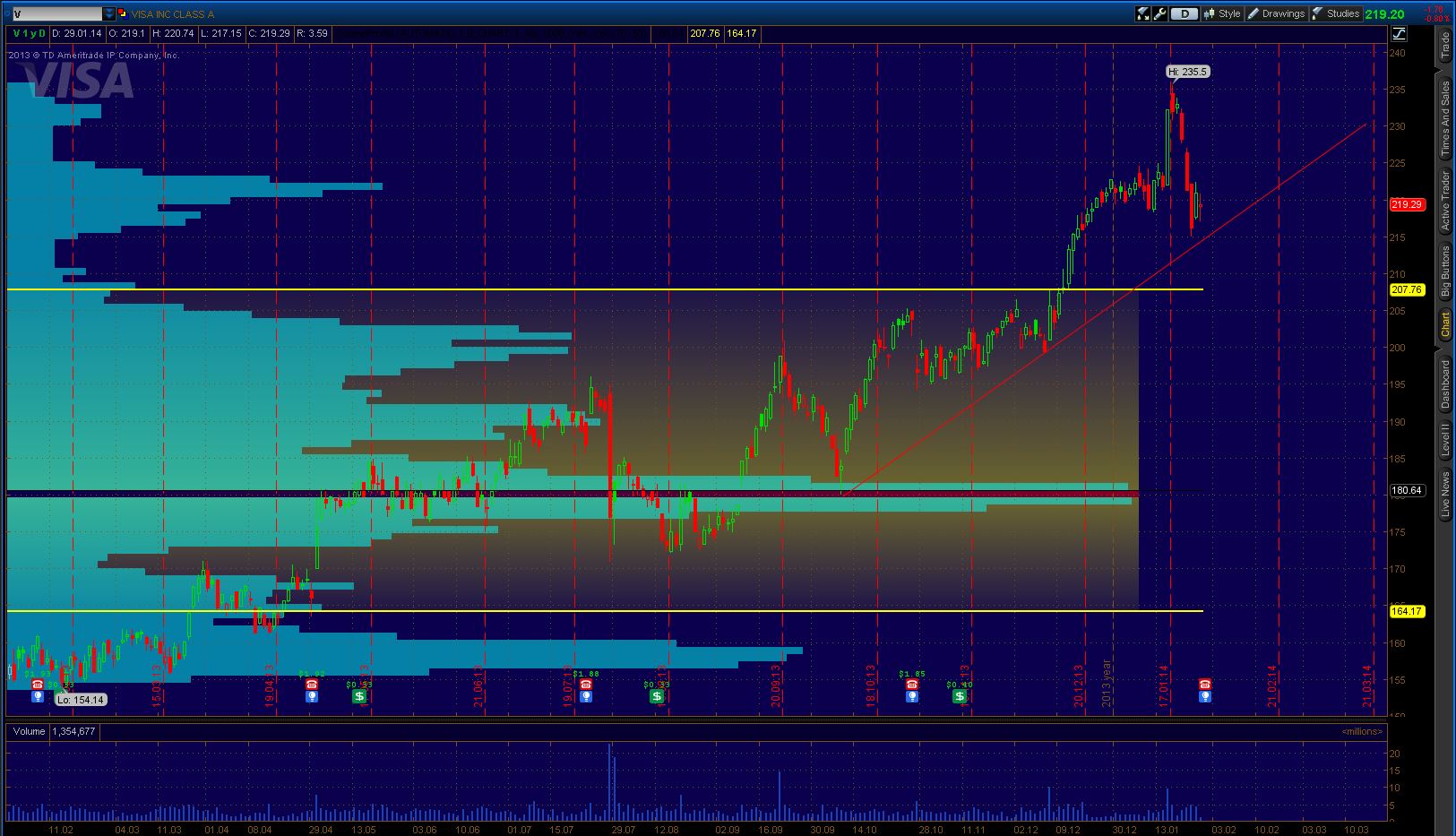Click the yellow 164.17 axis price label

pos(1407,611)
